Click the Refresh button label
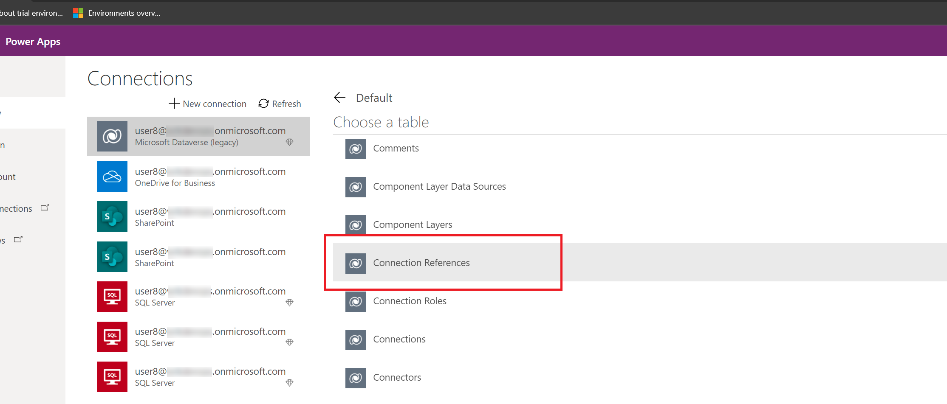 pyautogui.click(x=286, y=104)
